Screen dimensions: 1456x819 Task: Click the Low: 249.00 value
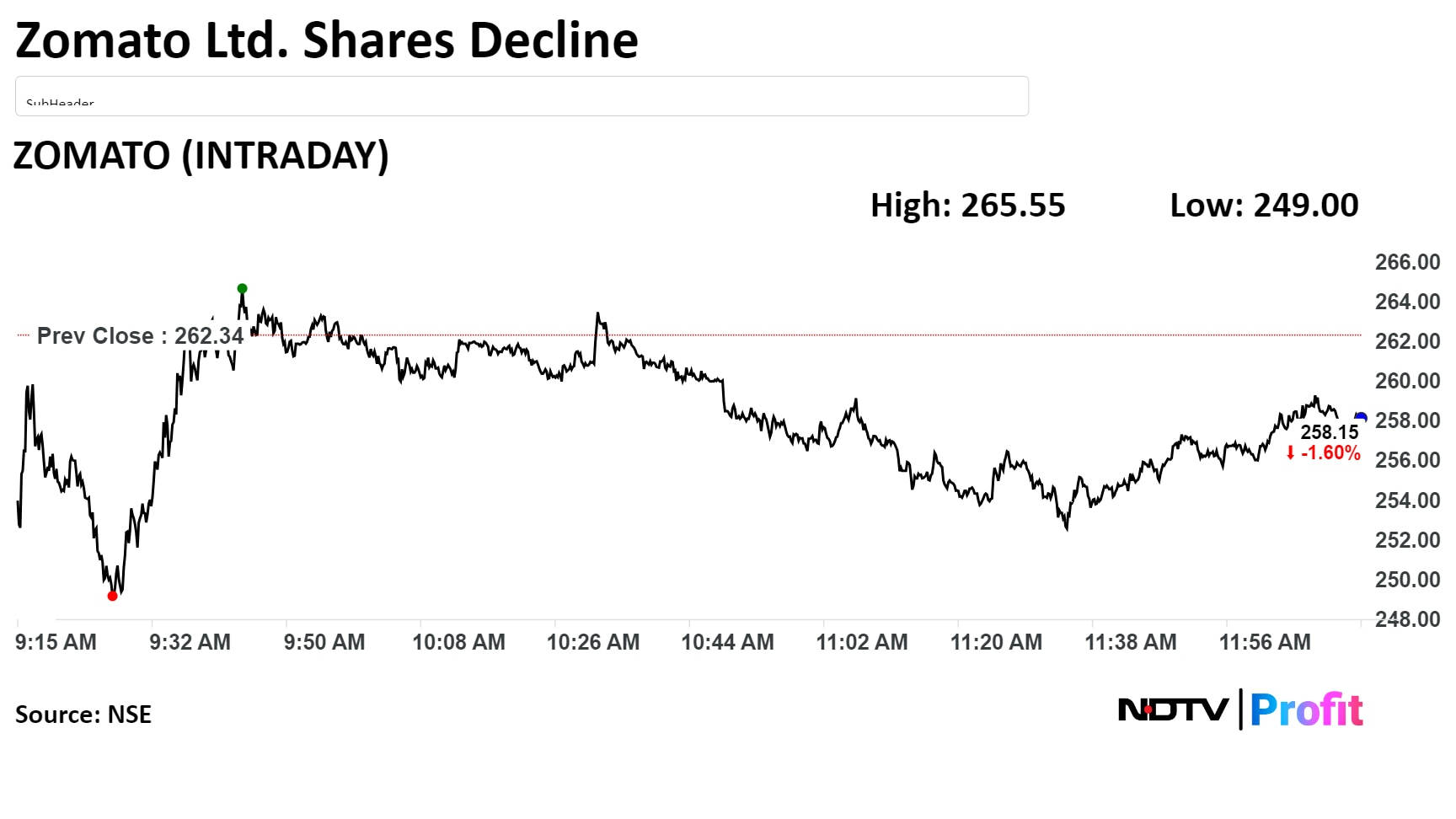(x=1264, y=206)
